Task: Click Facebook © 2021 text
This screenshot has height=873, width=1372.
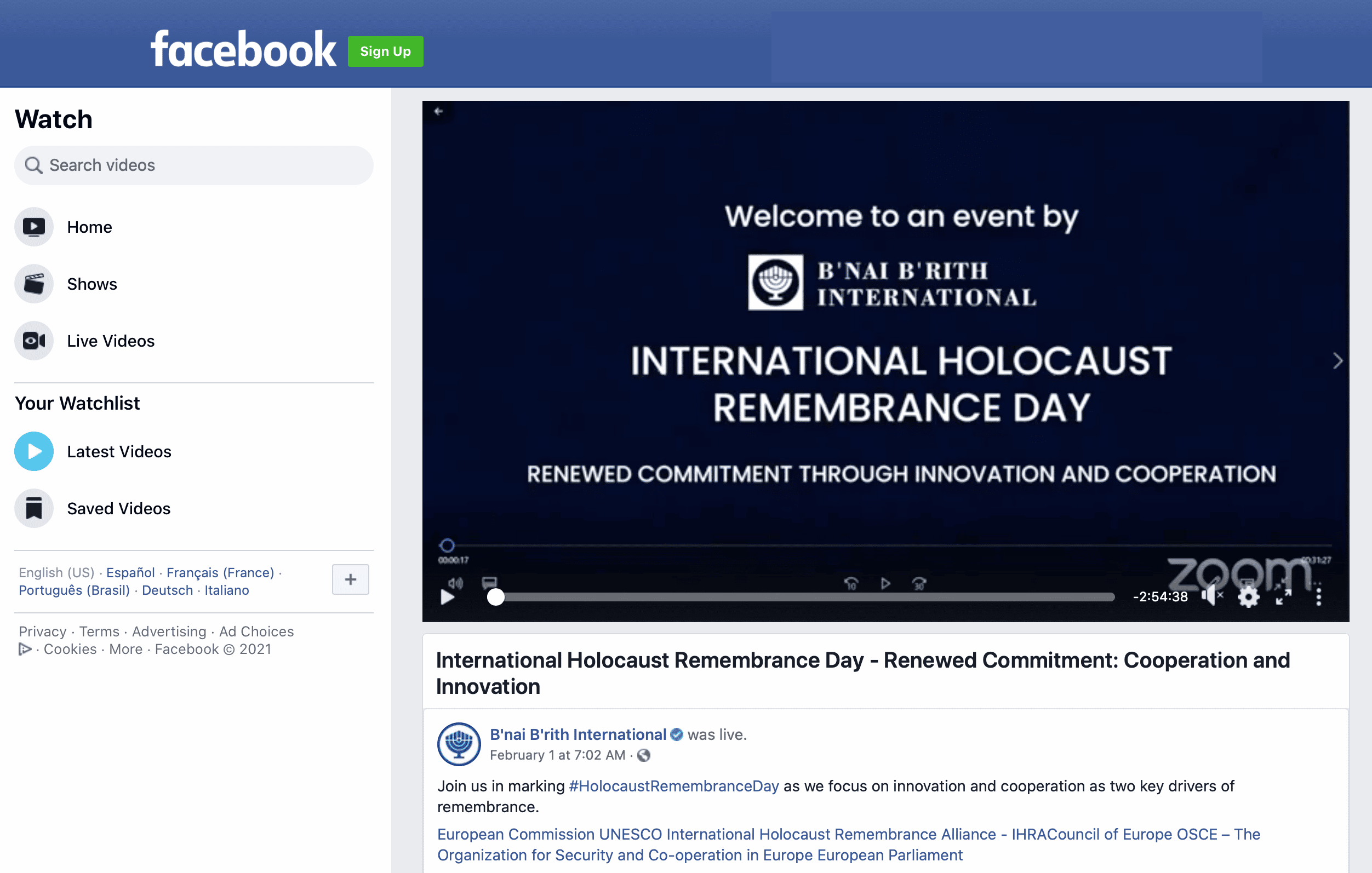Action: coord(213,649)
